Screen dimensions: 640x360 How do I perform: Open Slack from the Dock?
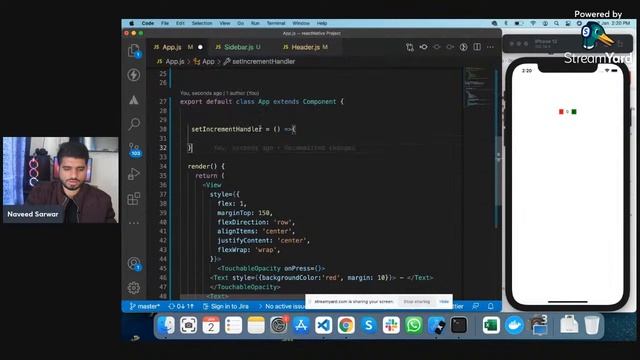click(391, 325)
